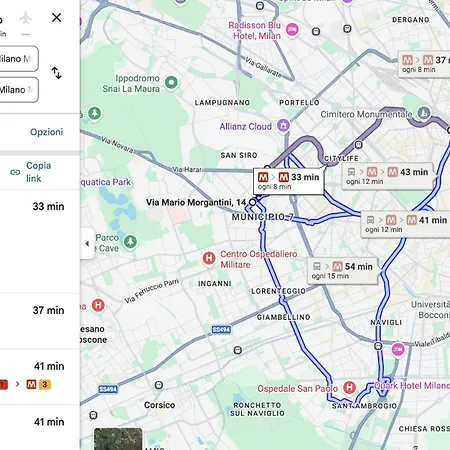
Task: Click Radisson Blu Hotel marker
Action: click(x=292, y=30)
